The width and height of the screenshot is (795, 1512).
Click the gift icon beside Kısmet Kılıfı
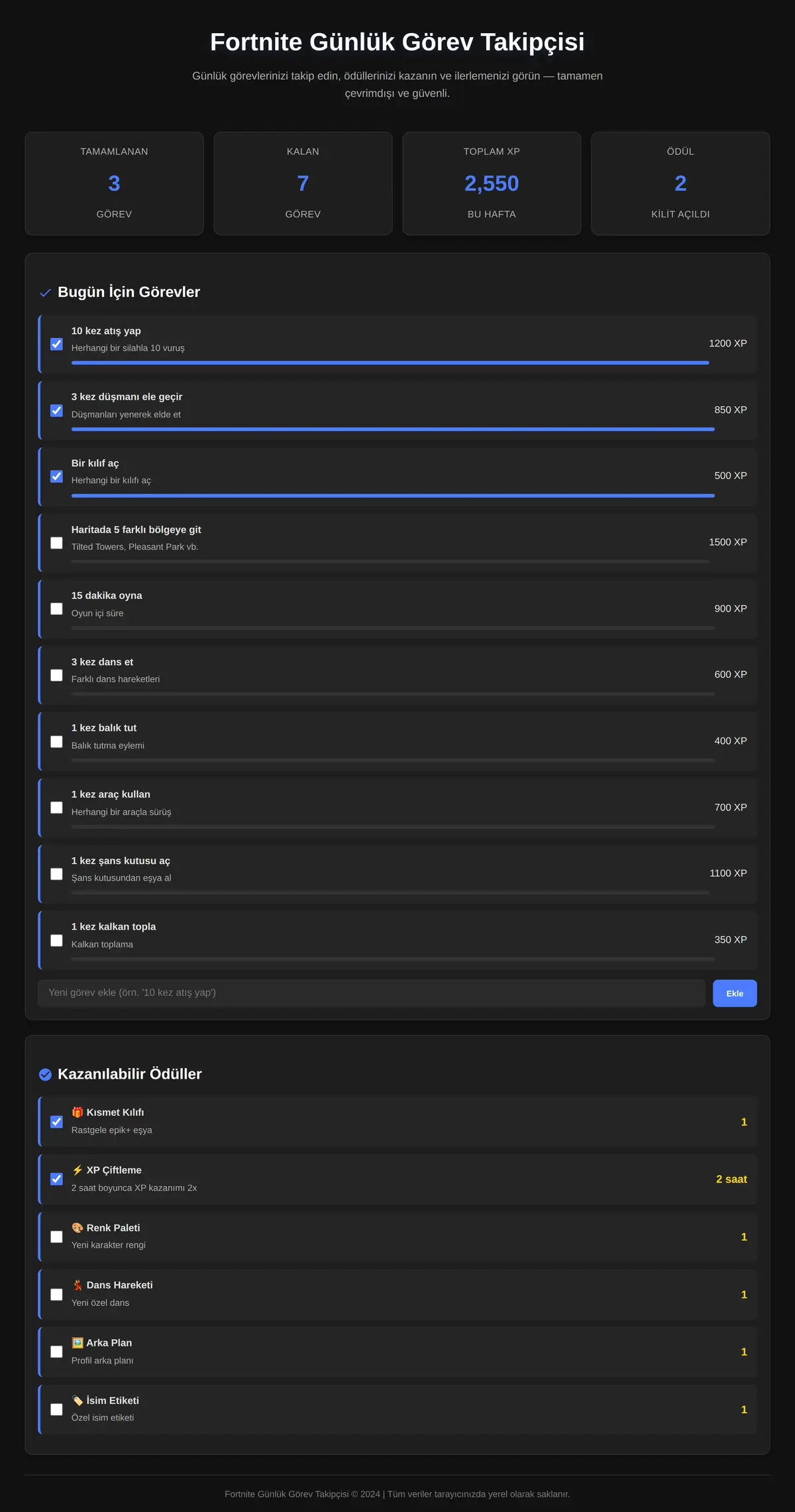78,1112
